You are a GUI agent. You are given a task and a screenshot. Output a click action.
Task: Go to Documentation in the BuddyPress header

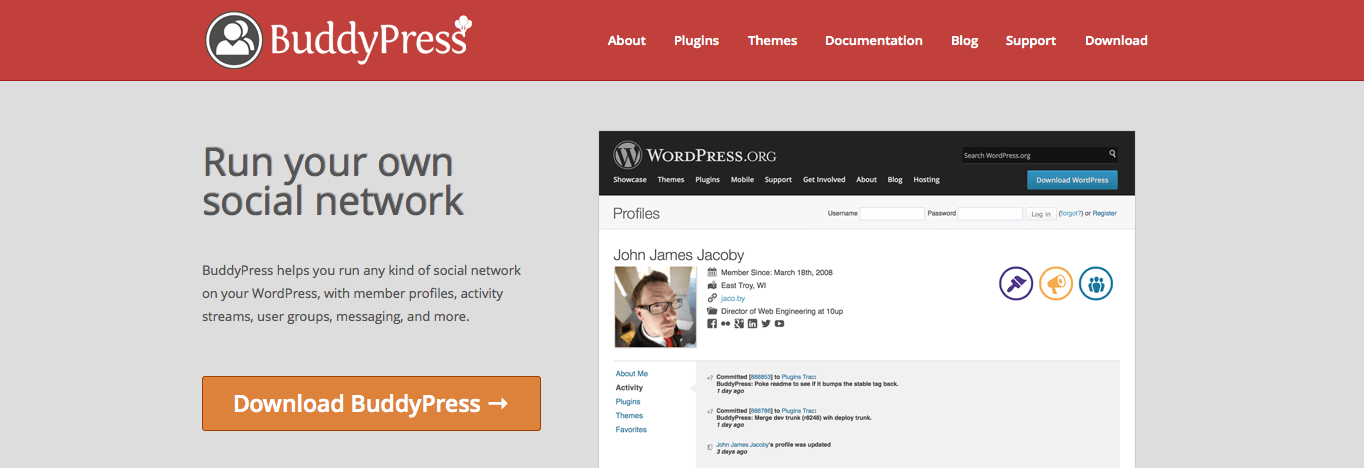(x=874, y=41)
